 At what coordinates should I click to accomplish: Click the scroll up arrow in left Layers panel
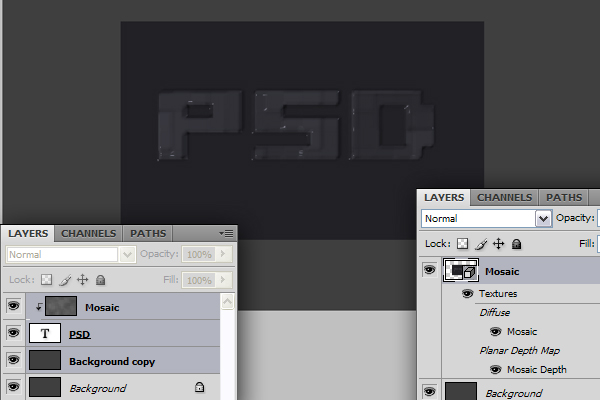point(227,302)
